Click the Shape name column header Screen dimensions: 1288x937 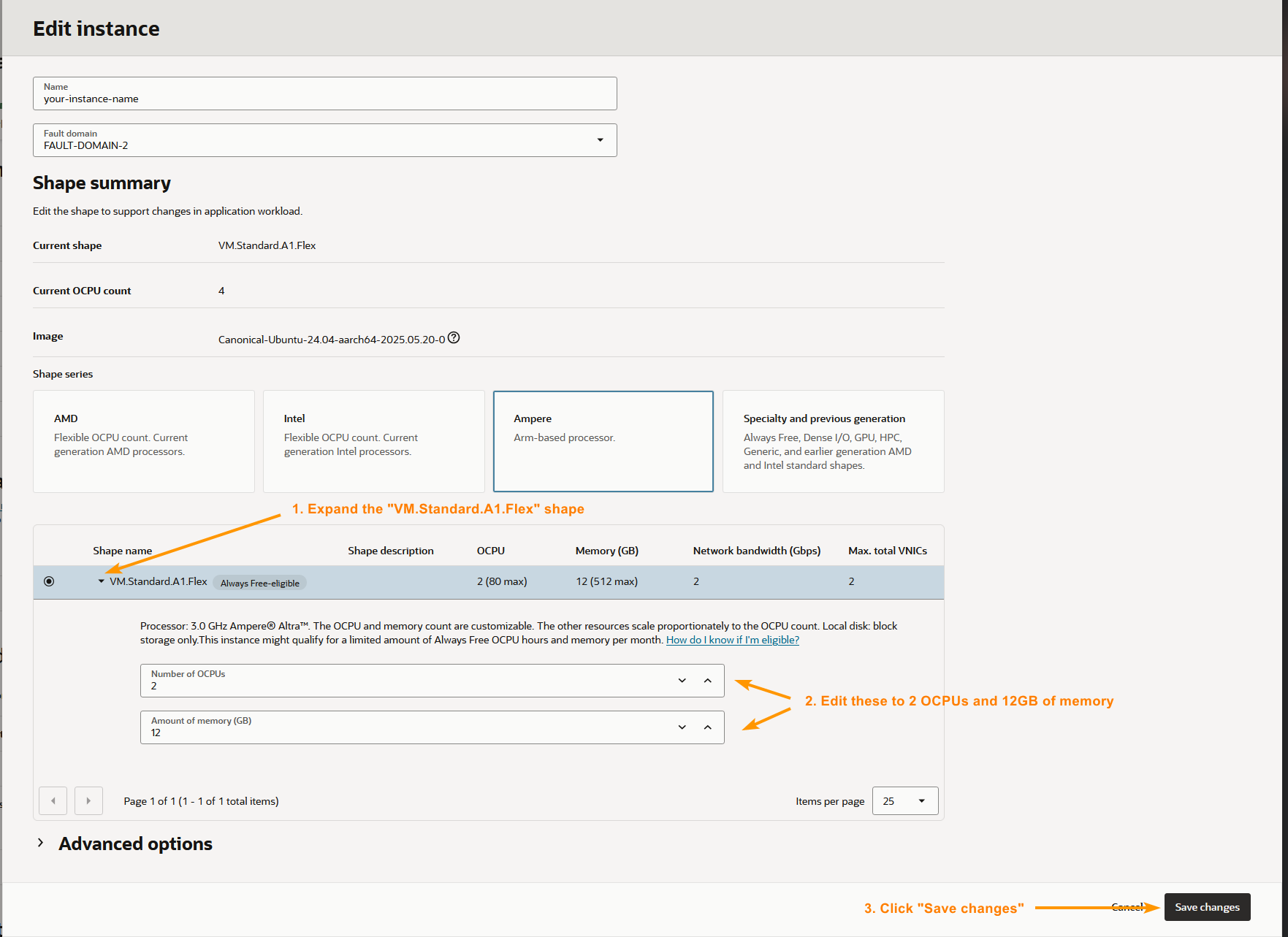(123, 551)
